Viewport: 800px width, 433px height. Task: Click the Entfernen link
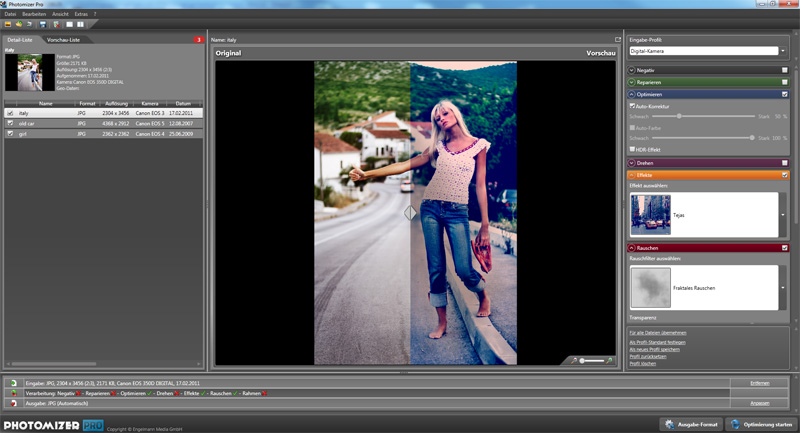(x=760, y=383)
